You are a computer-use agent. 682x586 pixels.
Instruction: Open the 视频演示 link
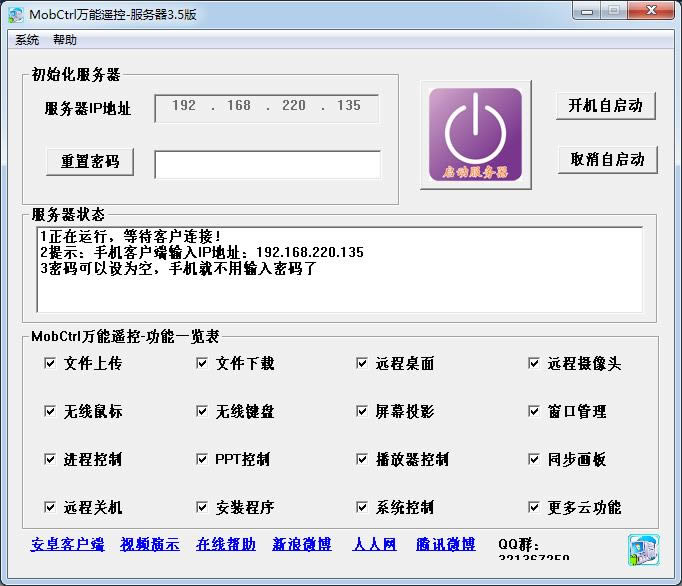tap(150, 545)
